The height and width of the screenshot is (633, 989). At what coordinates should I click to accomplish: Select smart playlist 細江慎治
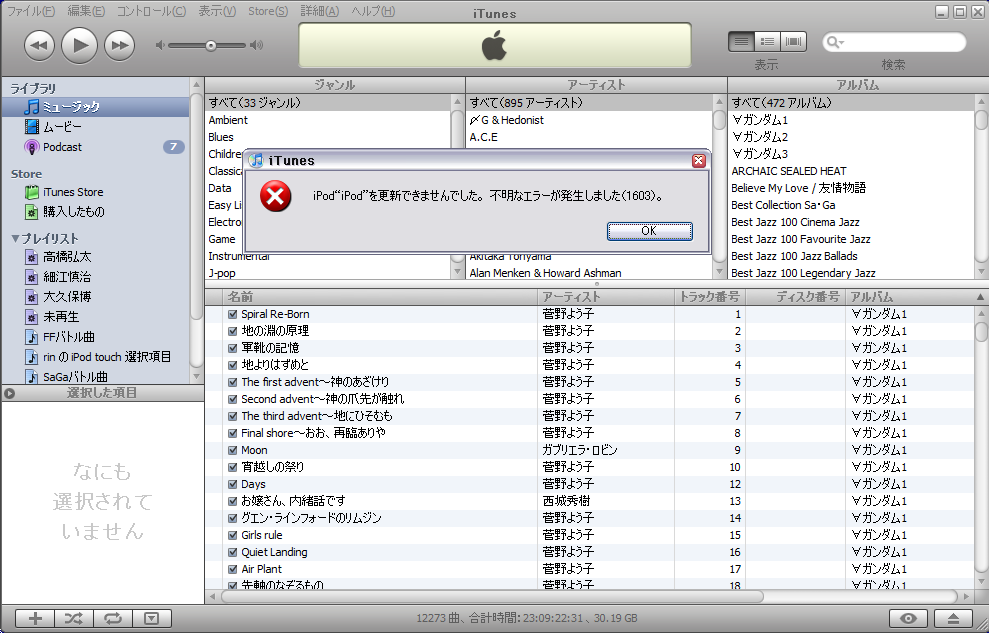[x=95, y=277]
